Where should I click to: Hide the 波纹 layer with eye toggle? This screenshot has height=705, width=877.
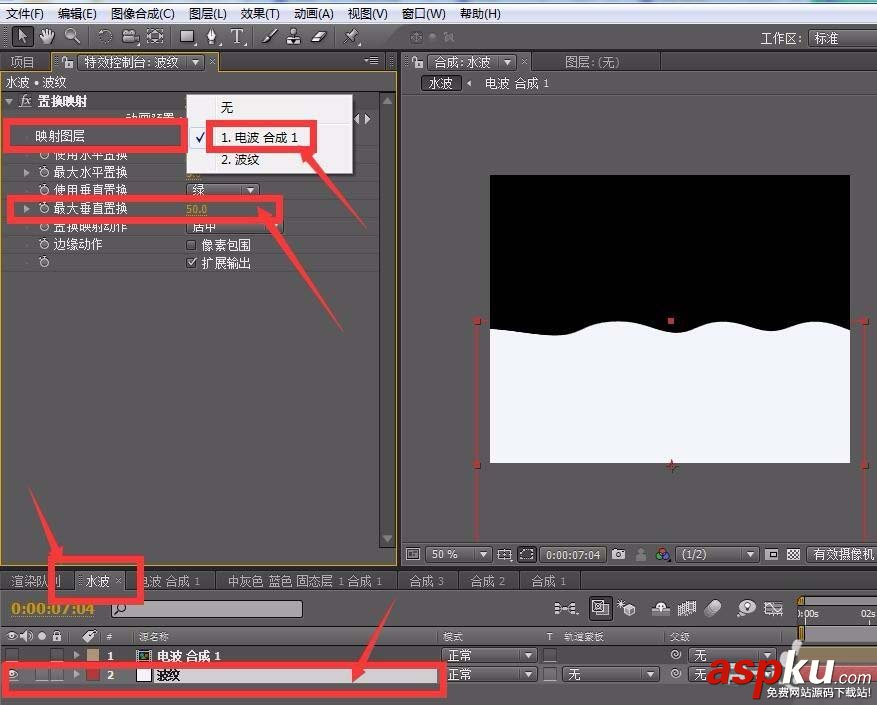(x=12, y=675)
